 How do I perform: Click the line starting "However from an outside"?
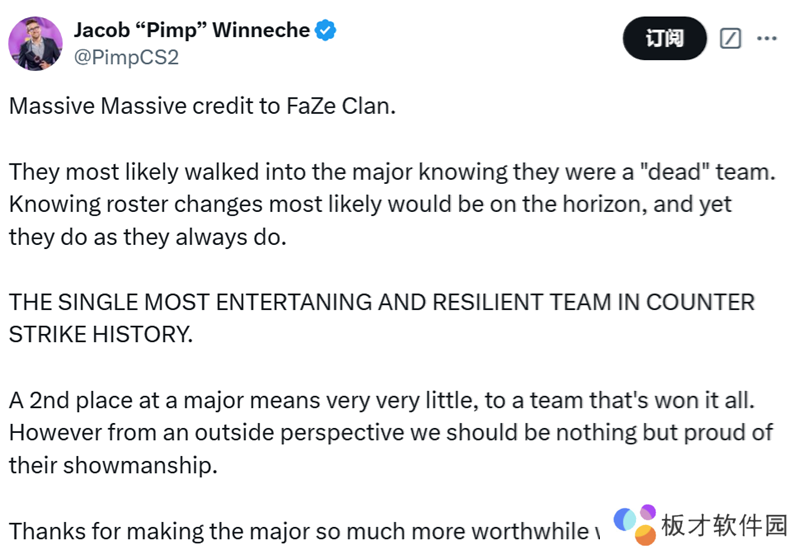click(391, 432)
